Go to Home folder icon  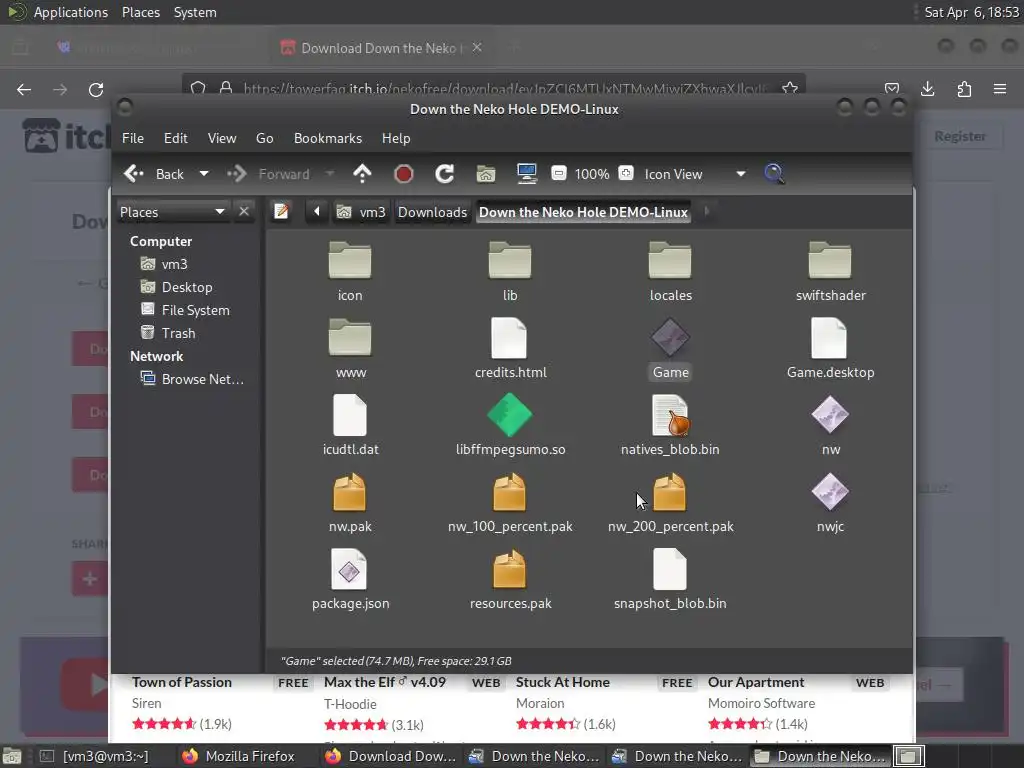tap(486, 174)
